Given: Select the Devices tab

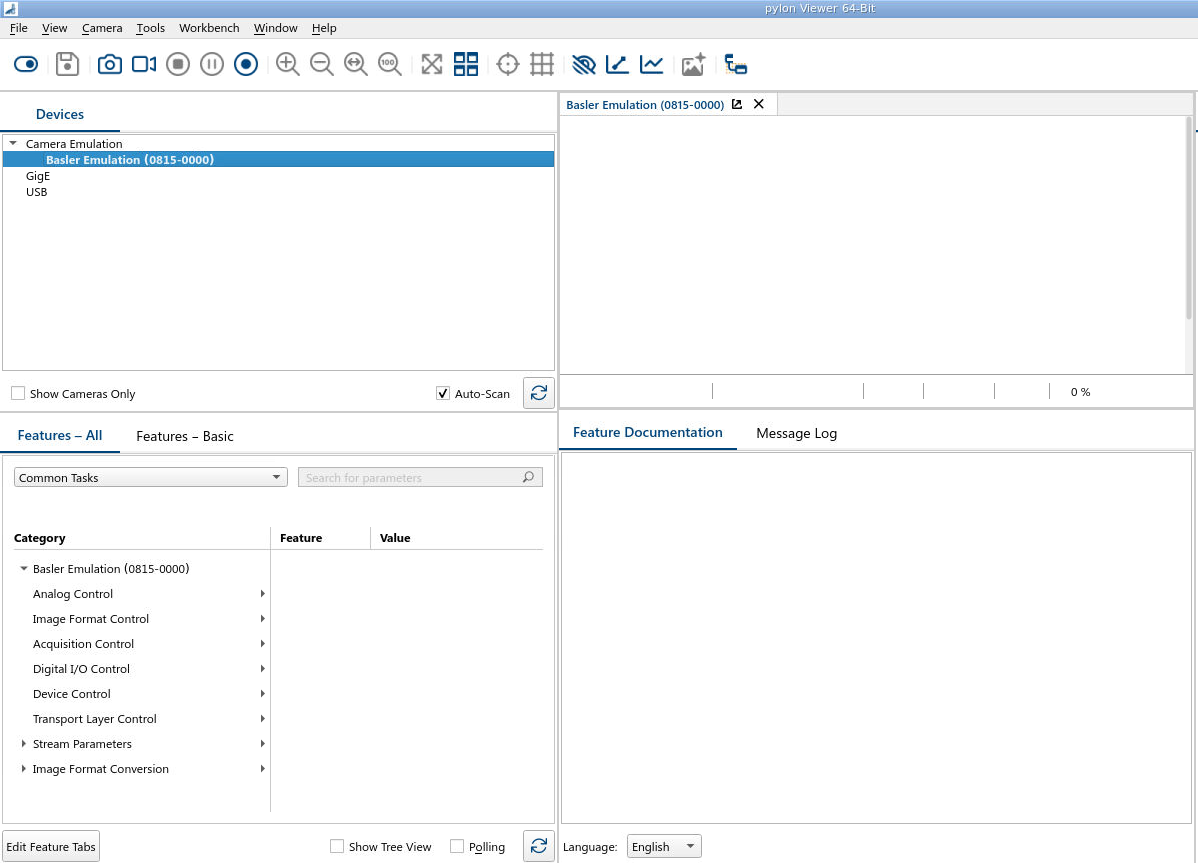Looking at the screenshot, I should (60, 114).
